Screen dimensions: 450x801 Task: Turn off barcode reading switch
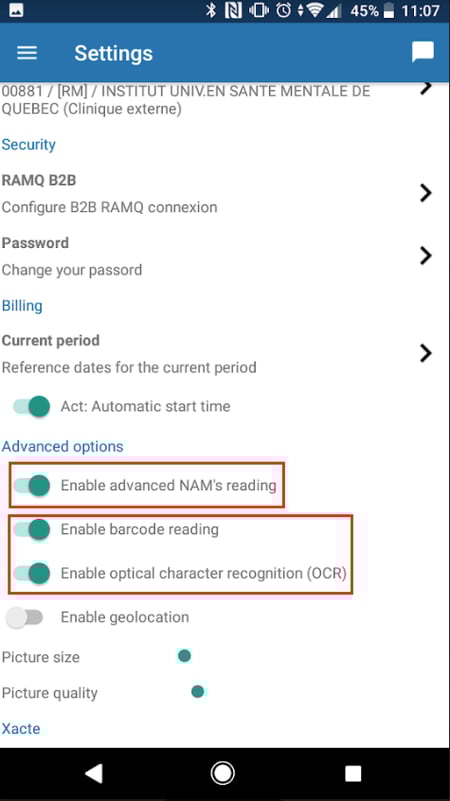pyautogui.click(x=32, y=529)
